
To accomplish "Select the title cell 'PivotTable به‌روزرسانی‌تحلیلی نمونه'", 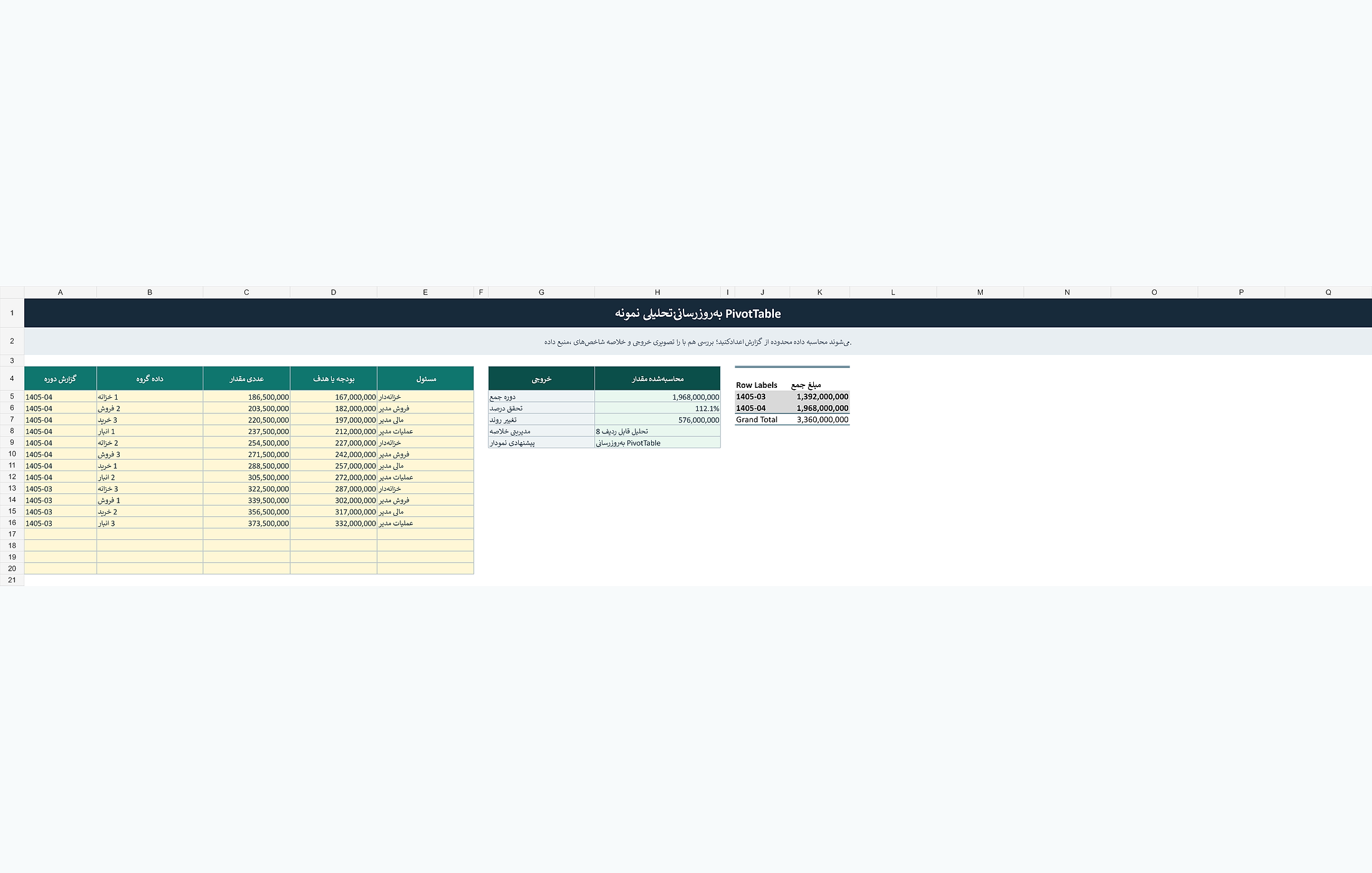I will tap(698, 313).
